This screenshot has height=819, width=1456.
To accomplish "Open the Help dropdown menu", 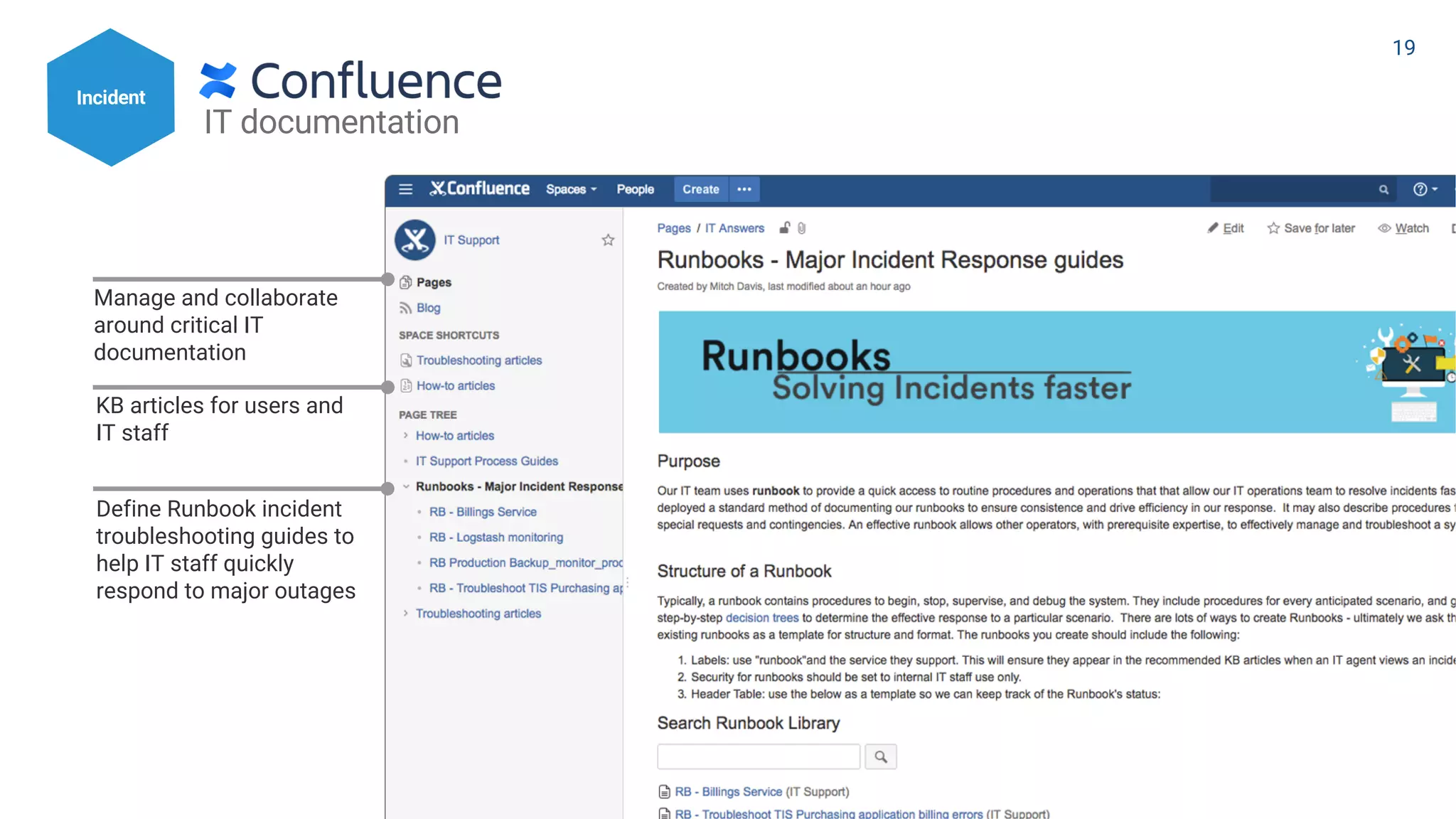I will point(1425,189).
